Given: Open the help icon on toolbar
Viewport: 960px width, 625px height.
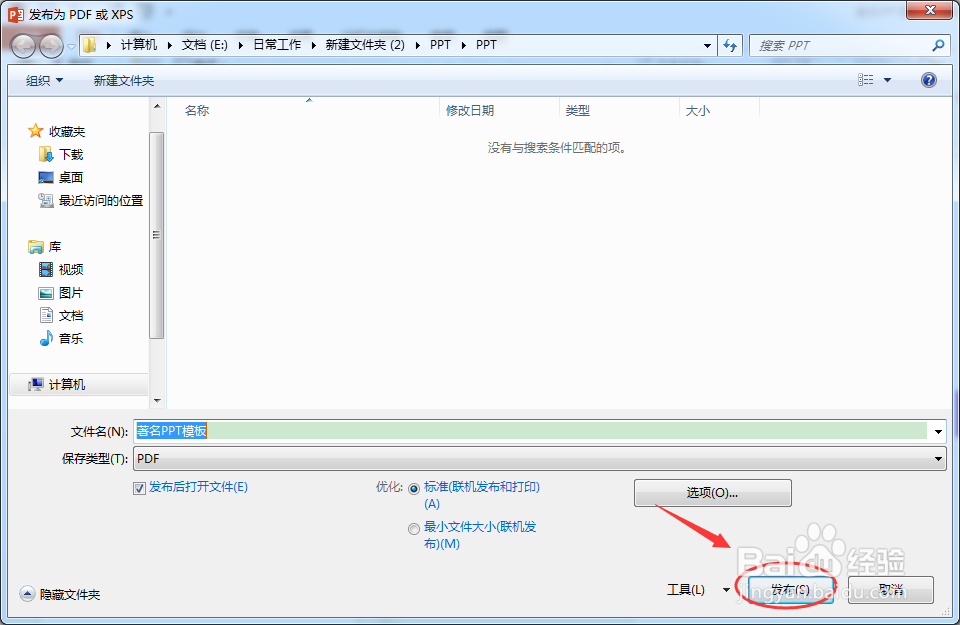Looking at the screenshot, I should click(x=928, y=80).
